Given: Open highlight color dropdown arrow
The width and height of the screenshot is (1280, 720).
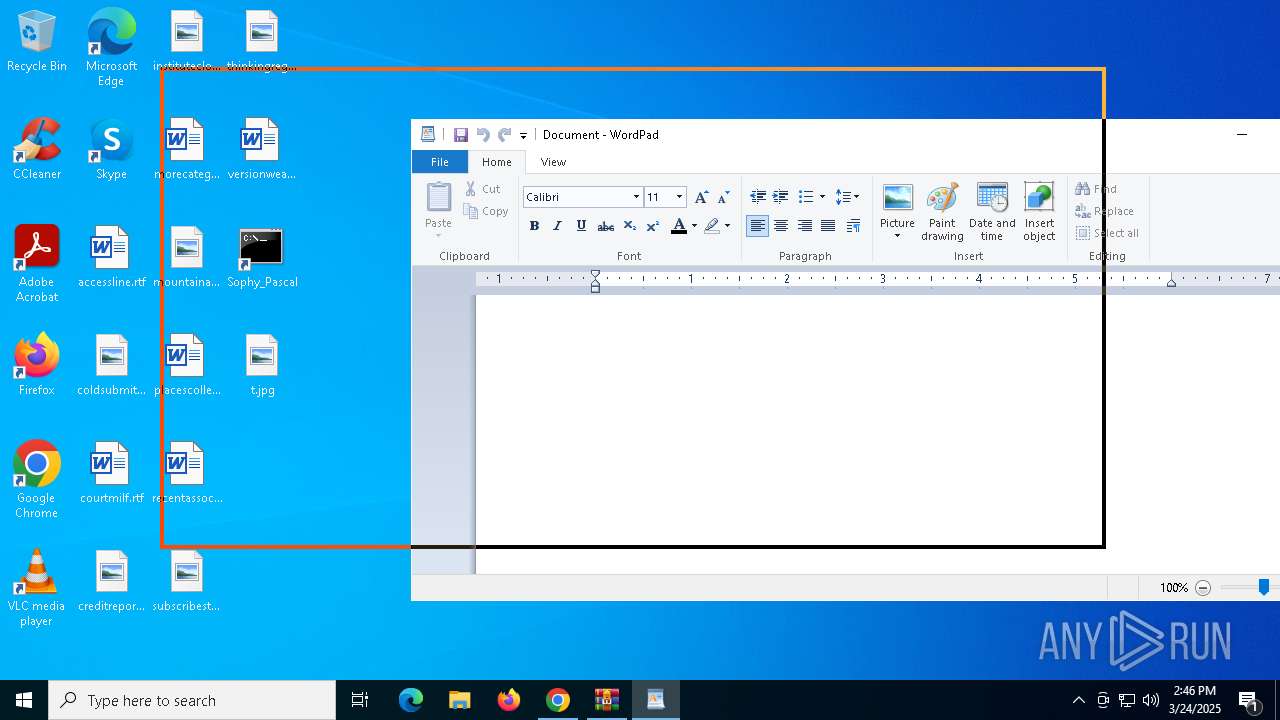Looking at the screenshot, I should 727,226.
